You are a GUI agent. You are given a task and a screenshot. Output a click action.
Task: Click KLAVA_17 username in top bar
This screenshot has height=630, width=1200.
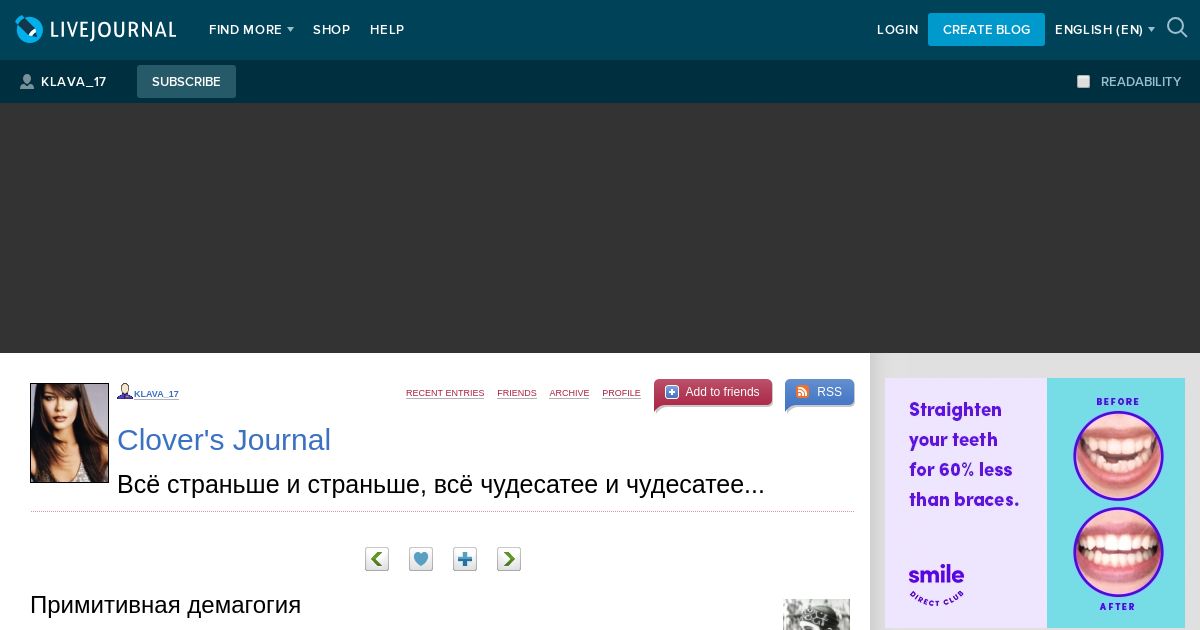click(x=73, y=82)
